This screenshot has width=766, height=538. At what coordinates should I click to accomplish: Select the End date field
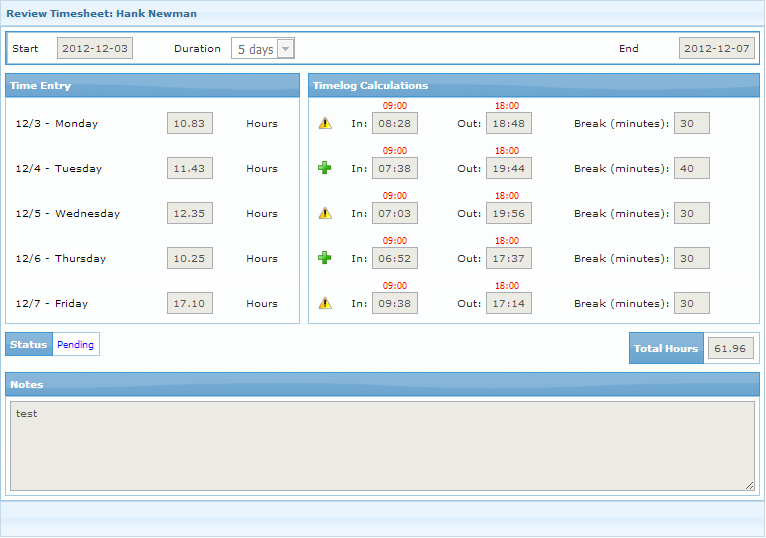coord(716,49)
